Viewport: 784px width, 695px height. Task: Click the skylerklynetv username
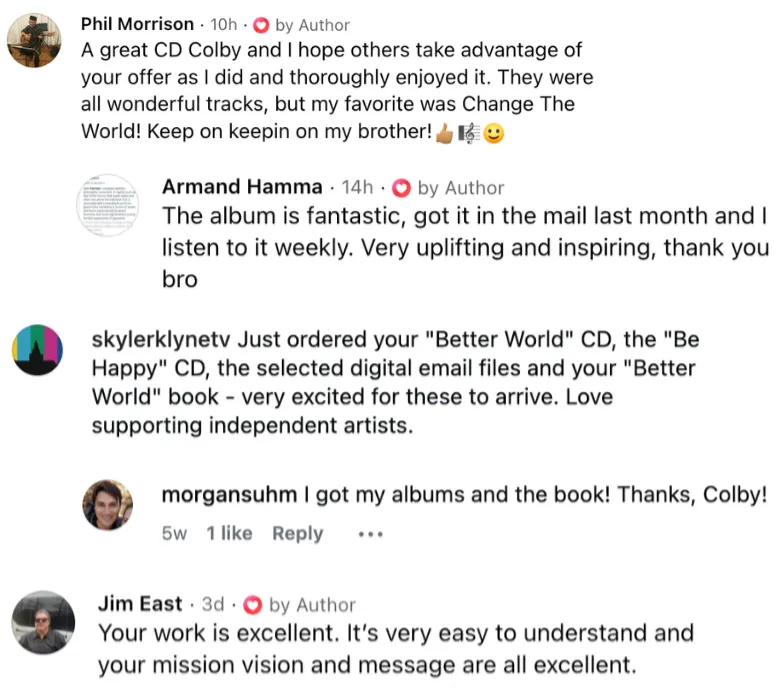point(161,340)
